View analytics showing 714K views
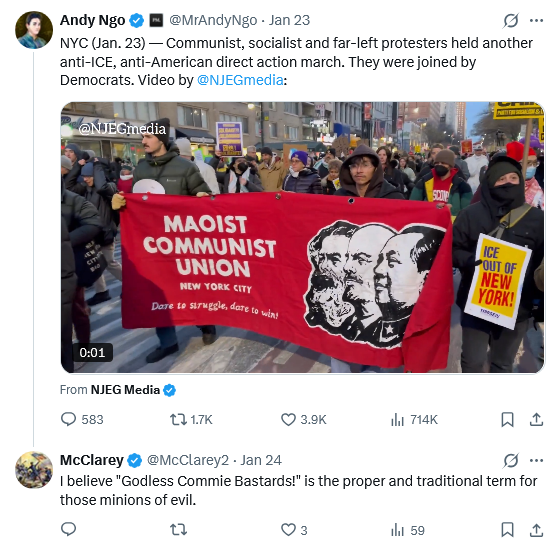 pos(414,420)
